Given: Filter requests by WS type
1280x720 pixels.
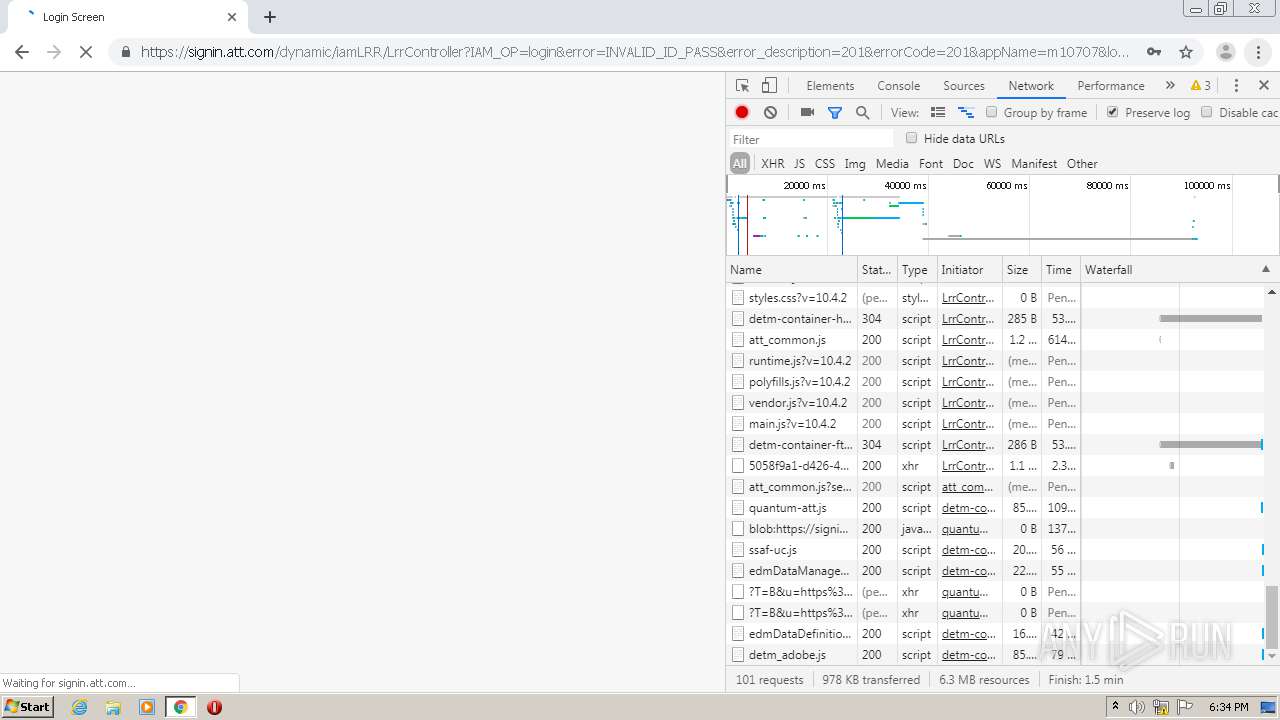Looking at the screenshot, I should point(992,164).
